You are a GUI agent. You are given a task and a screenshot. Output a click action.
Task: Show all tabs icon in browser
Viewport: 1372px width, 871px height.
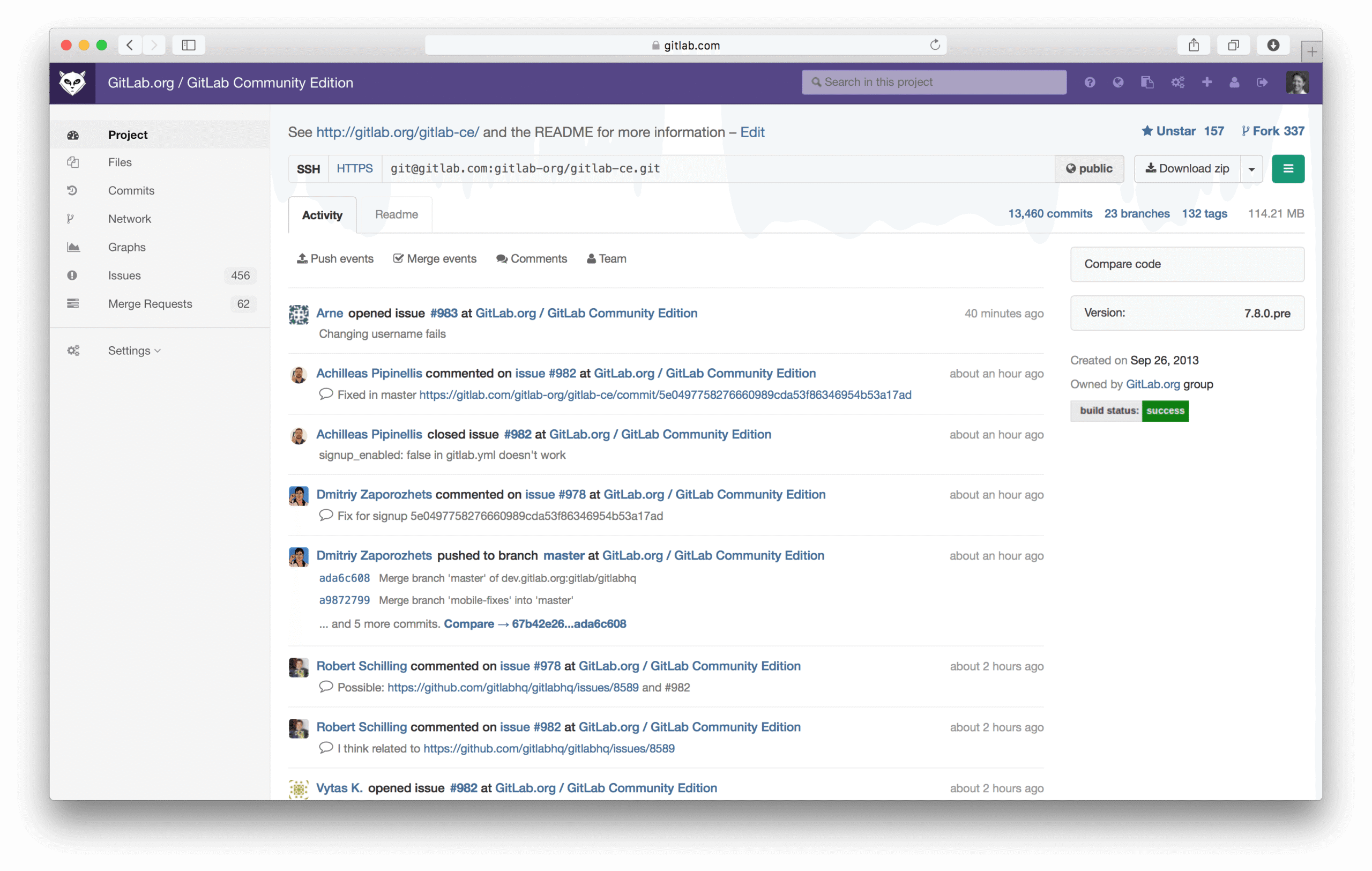(1234, 45)
